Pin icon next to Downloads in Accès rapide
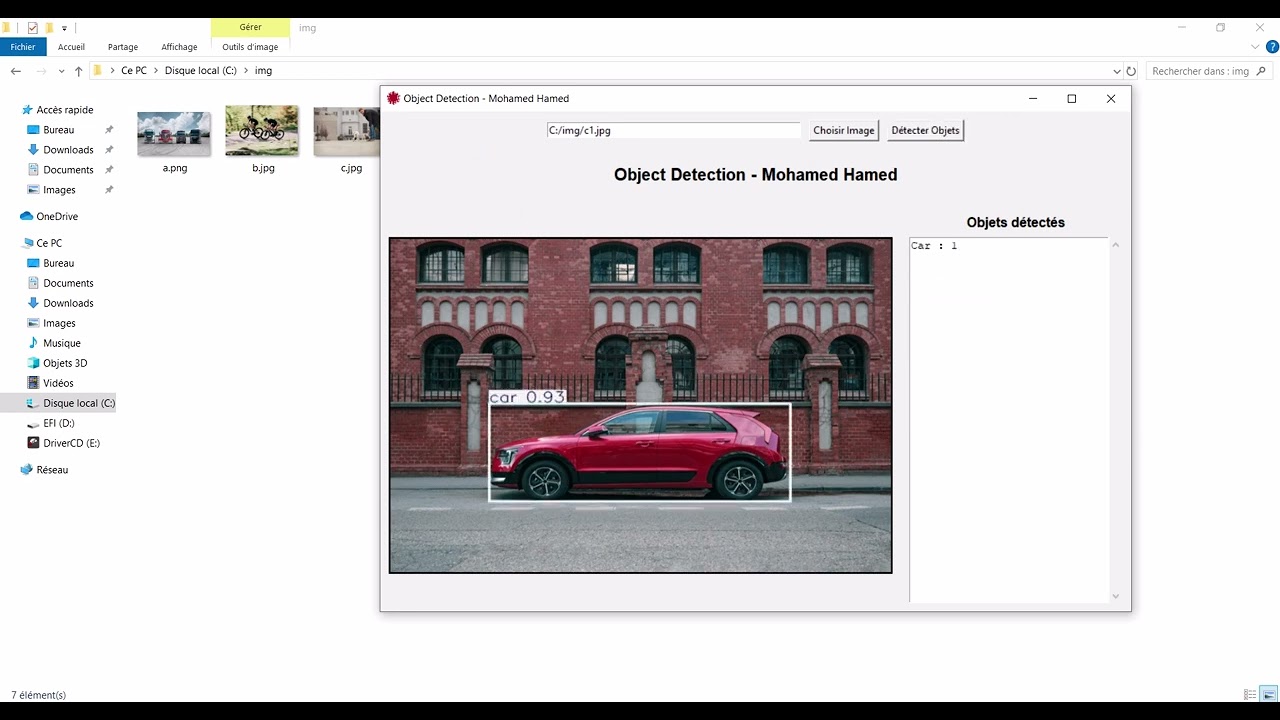The image size is (1280, 720). click(x=109, y=150)
